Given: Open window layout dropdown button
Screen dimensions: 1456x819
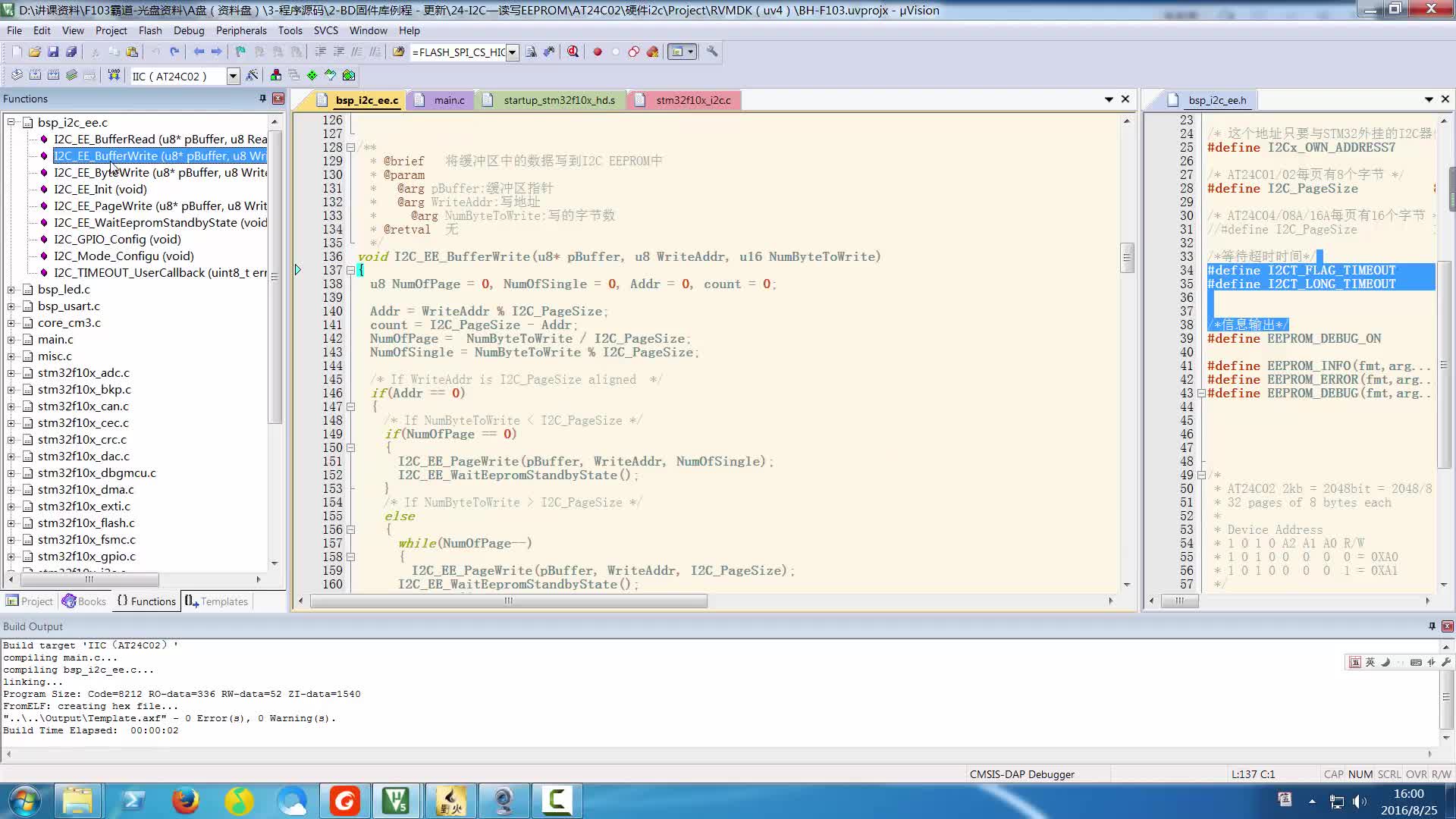Looking at the screenshot, I should click(x=691, y=52).
